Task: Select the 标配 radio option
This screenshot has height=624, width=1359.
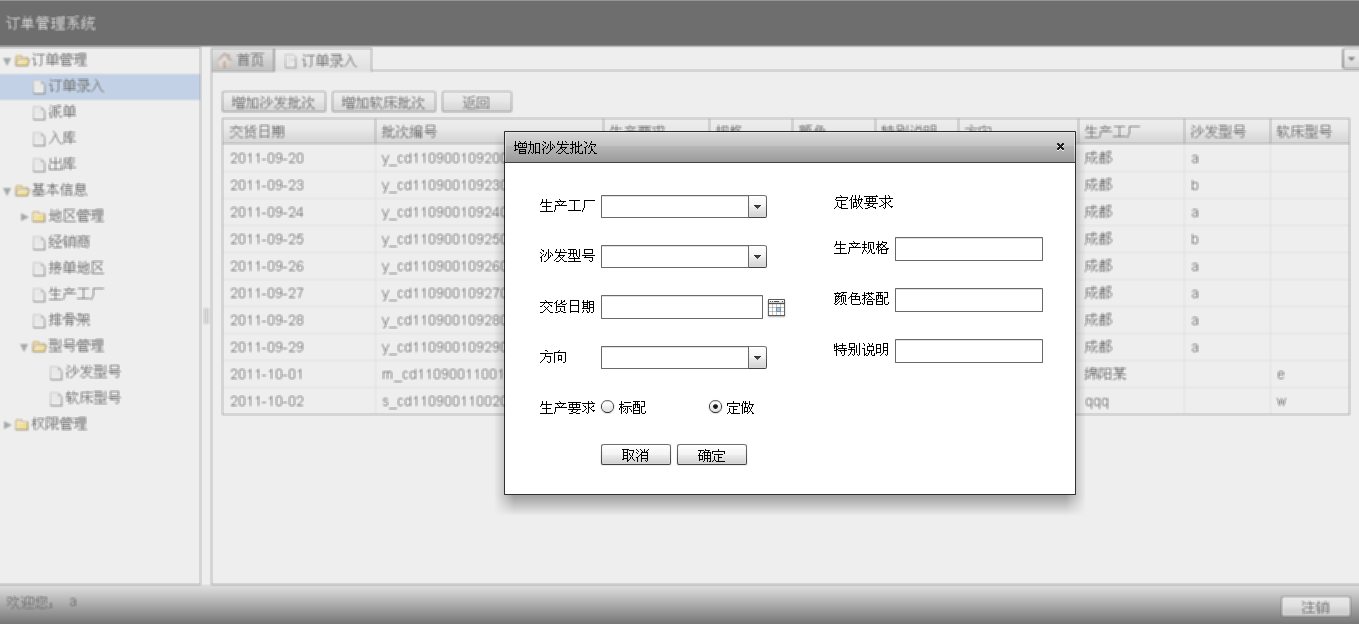Action: (x=608, y=407)
